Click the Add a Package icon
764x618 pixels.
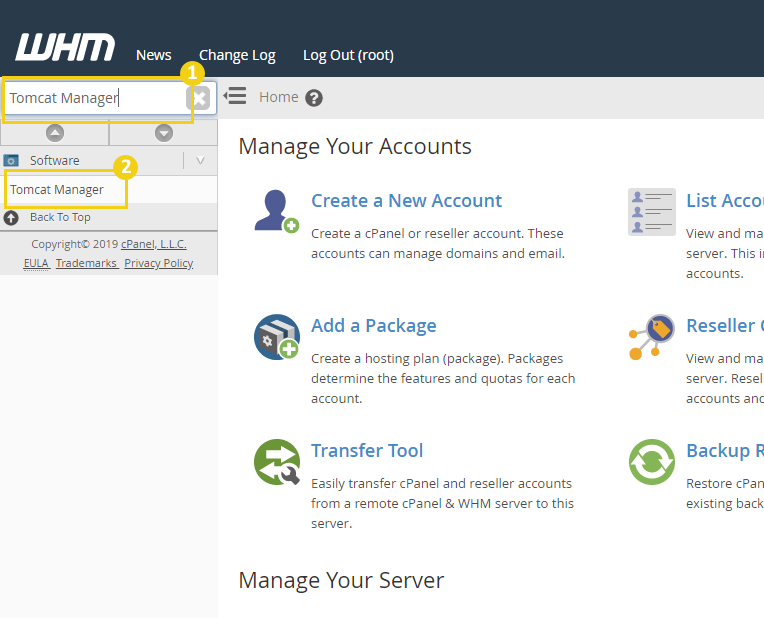[x=277, y=337]
